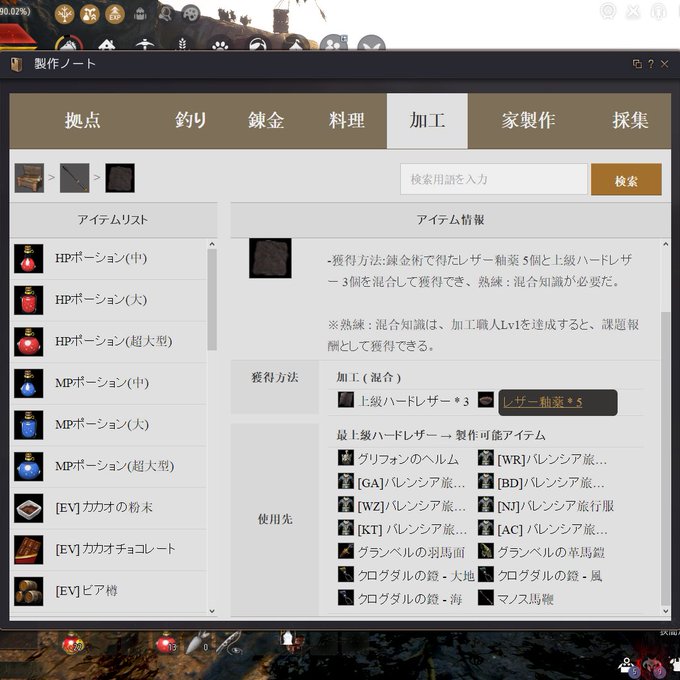
Task: Open クログダルの鐙 - 風 item
Action: point(549,576)
